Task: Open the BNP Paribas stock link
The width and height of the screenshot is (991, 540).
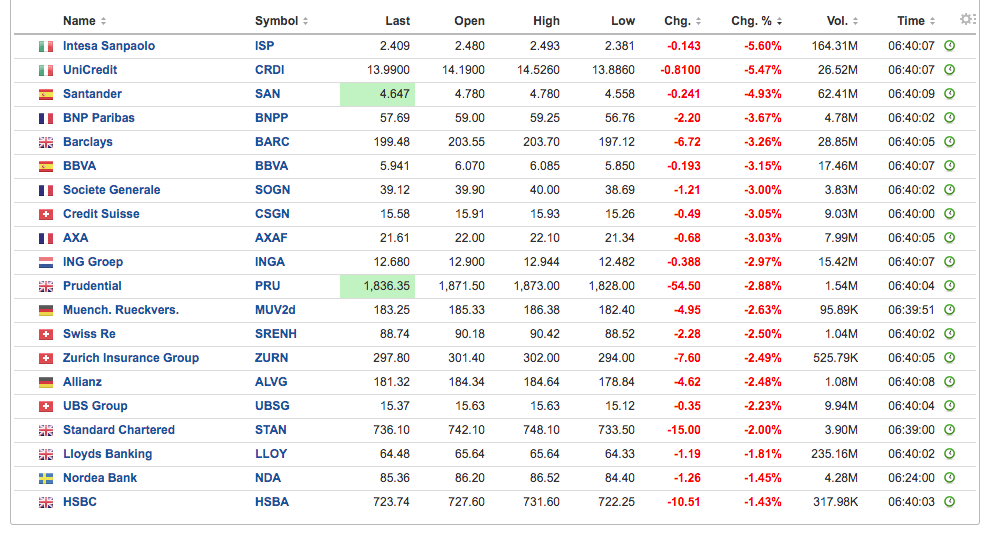Action: pyautogui.click(x=99, y=118)
